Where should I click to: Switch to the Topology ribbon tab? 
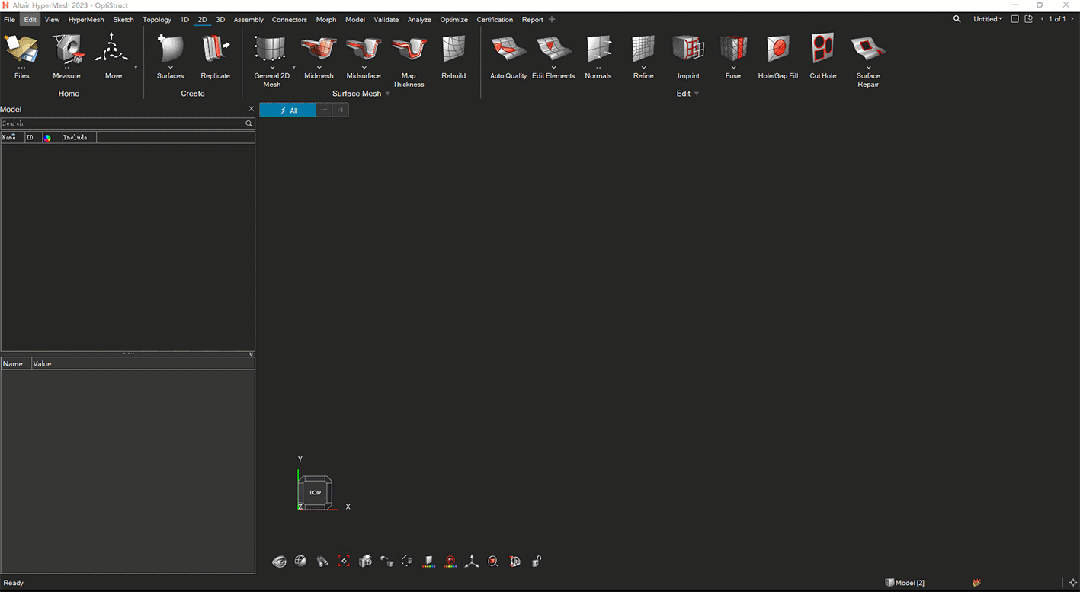tap(157, 19)
